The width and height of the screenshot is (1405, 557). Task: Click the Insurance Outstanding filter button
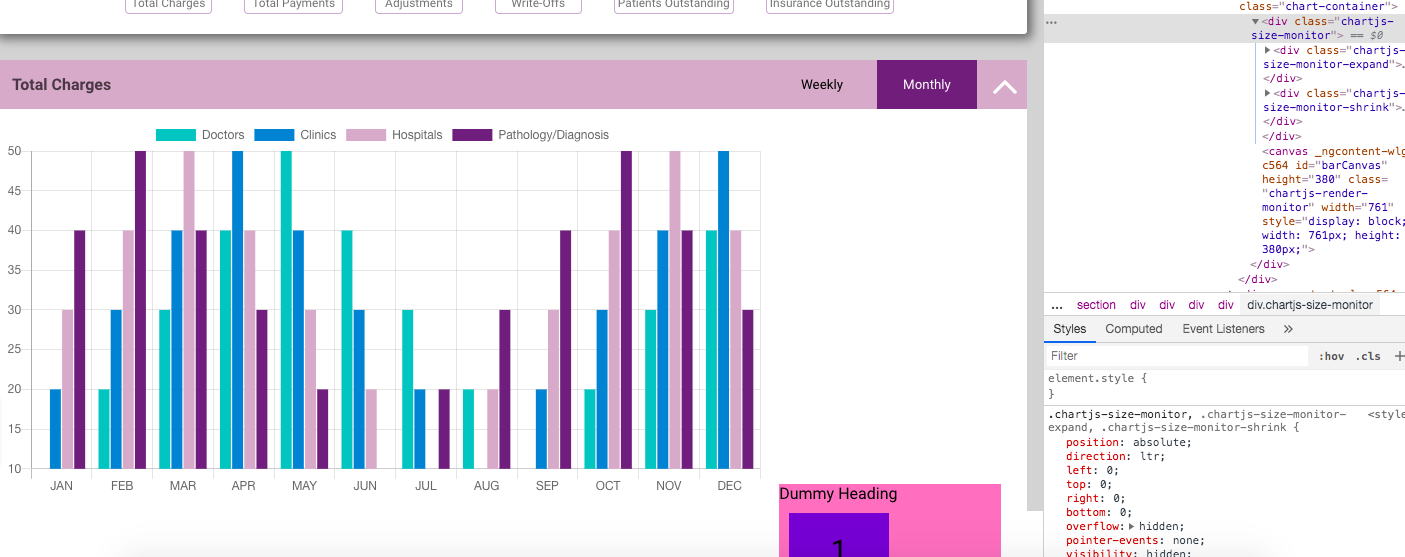coord(829,5)
